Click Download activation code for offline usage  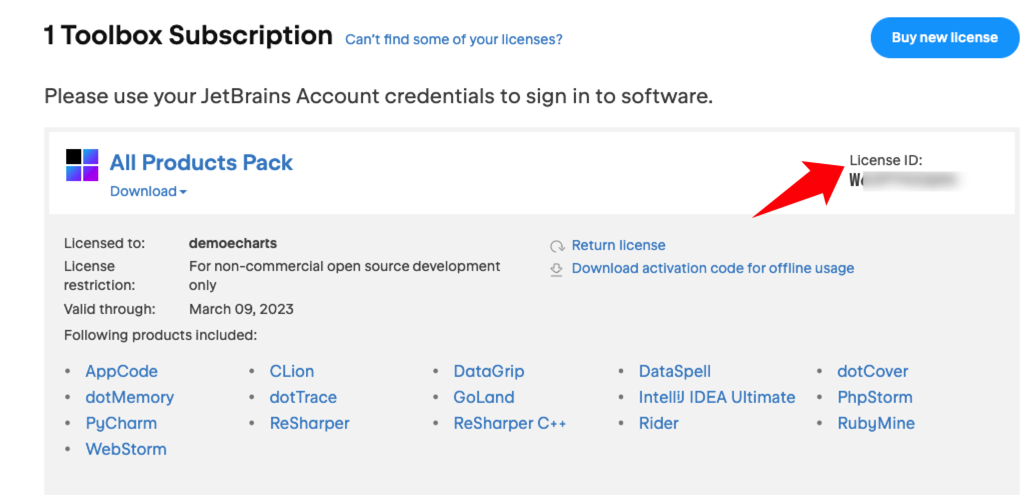(713, 269)
